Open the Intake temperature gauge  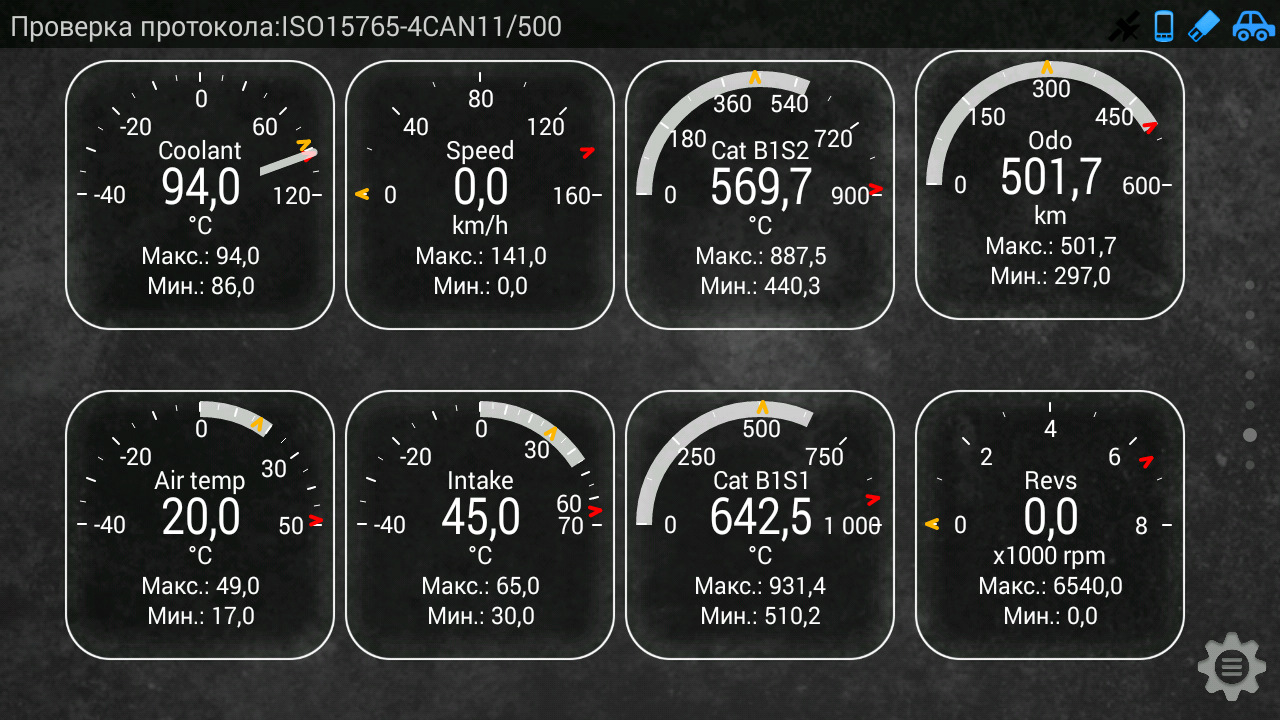tap(480, 525)
